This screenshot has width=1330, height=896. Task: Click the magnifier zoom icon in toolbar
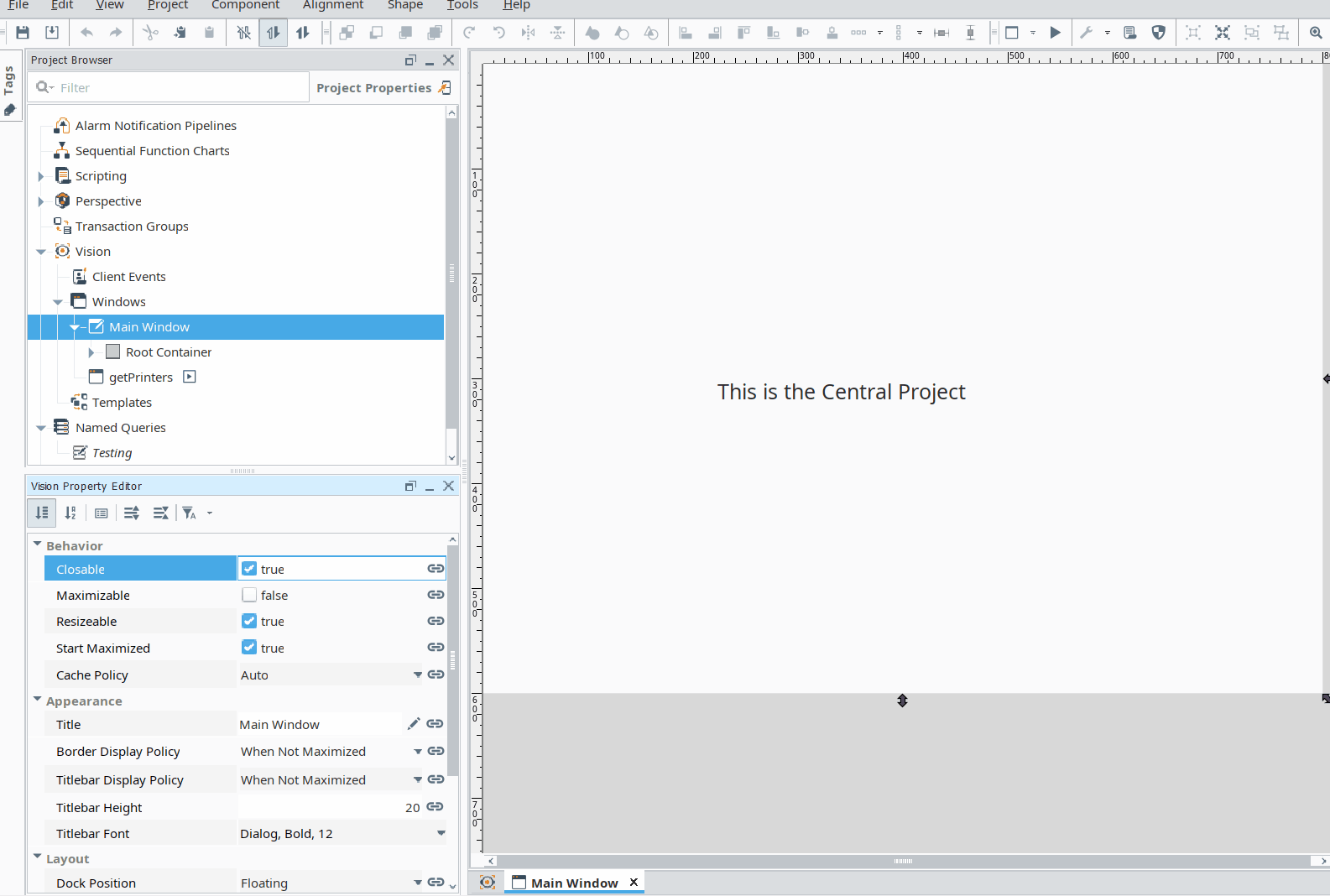(x=1315, y=33)
